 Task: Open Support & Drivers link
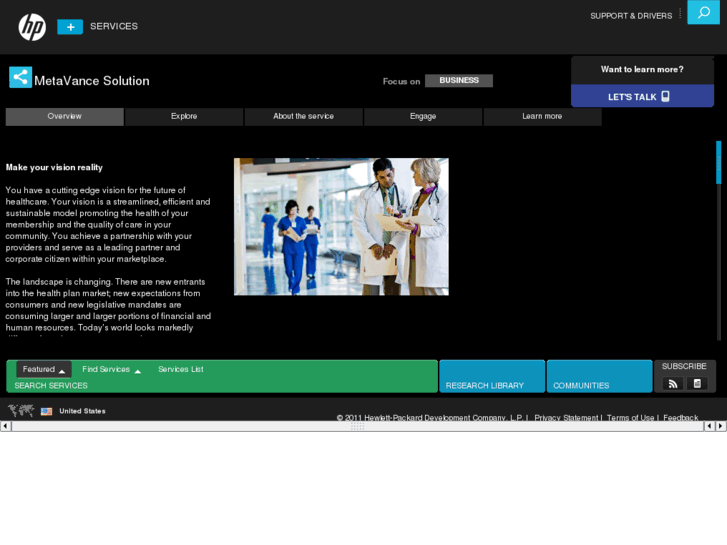click(x=631, y=16)
